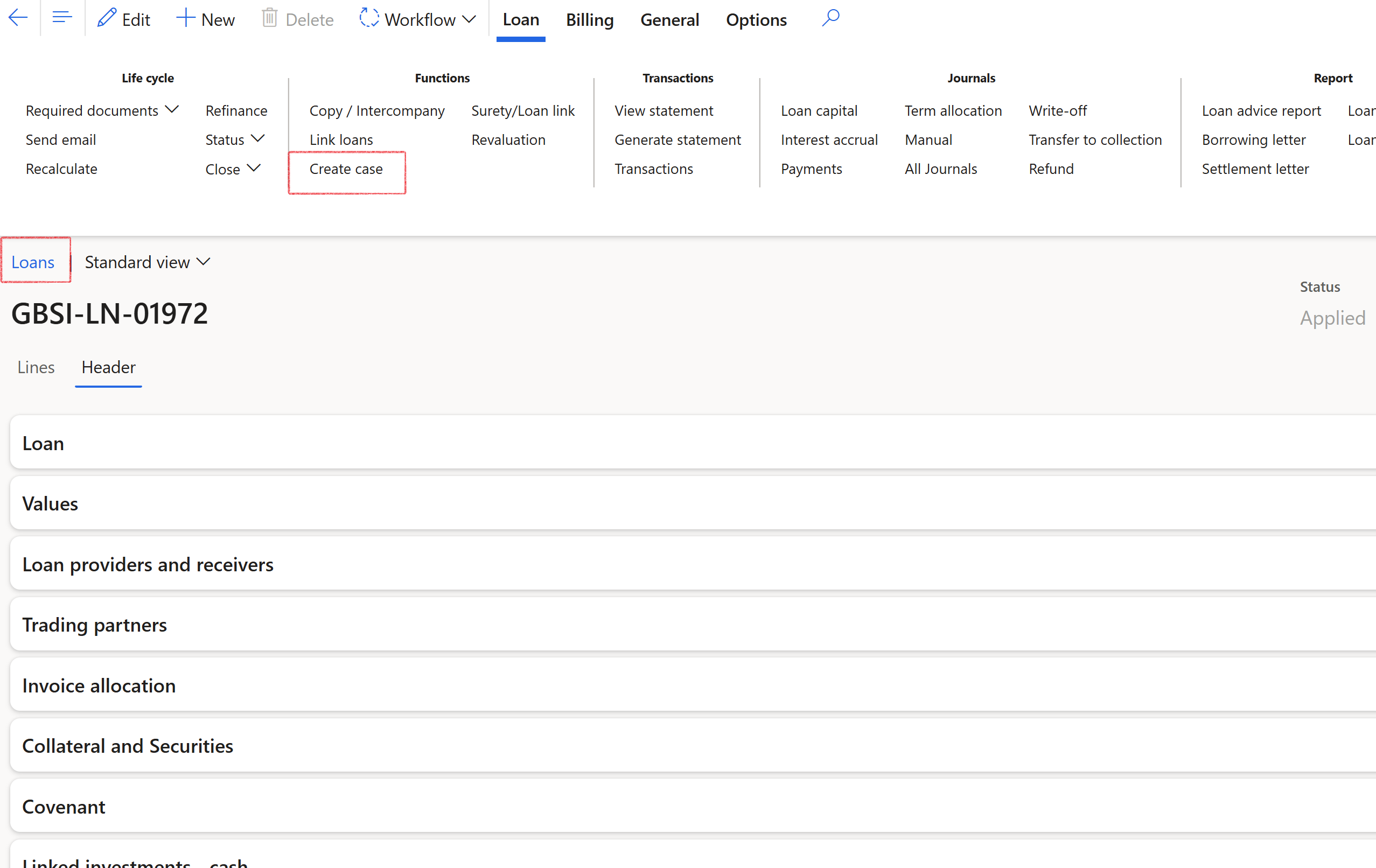Switch to the Lines tab
The height and width of the screenshot is (868, 1376).
36,367
